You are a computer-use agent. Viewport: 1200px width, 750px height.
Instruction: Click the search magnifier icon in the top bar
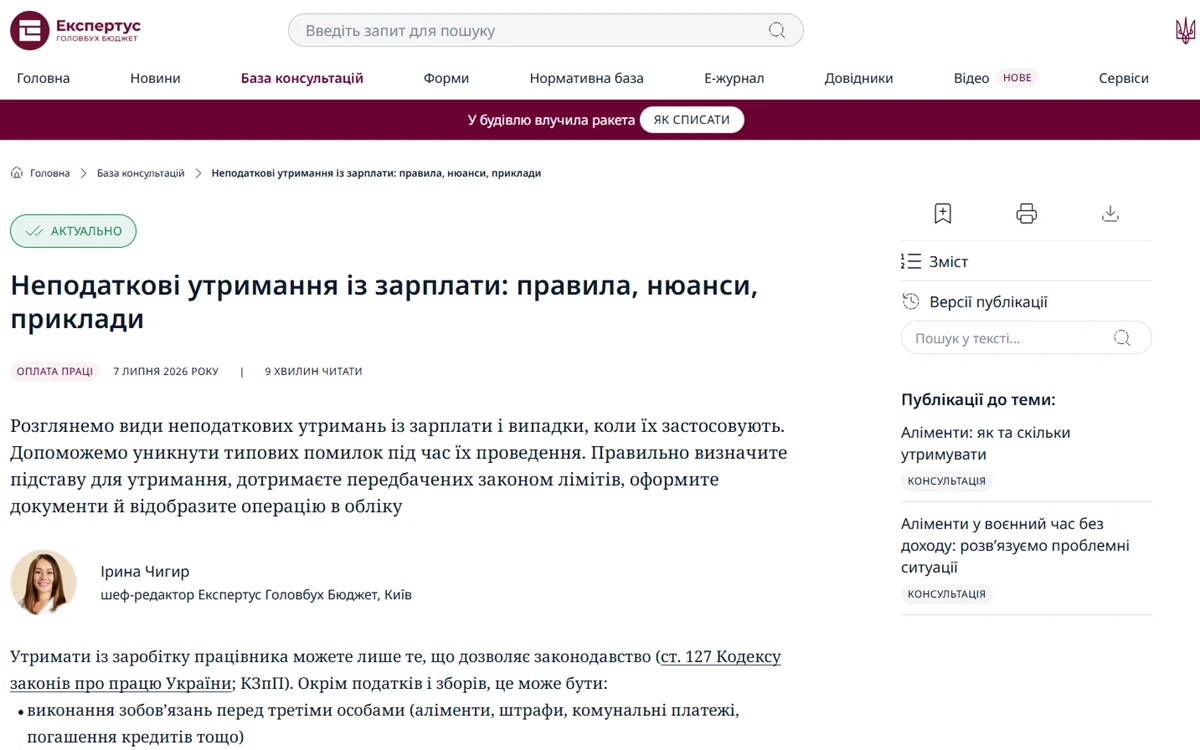tap(777, 30)
